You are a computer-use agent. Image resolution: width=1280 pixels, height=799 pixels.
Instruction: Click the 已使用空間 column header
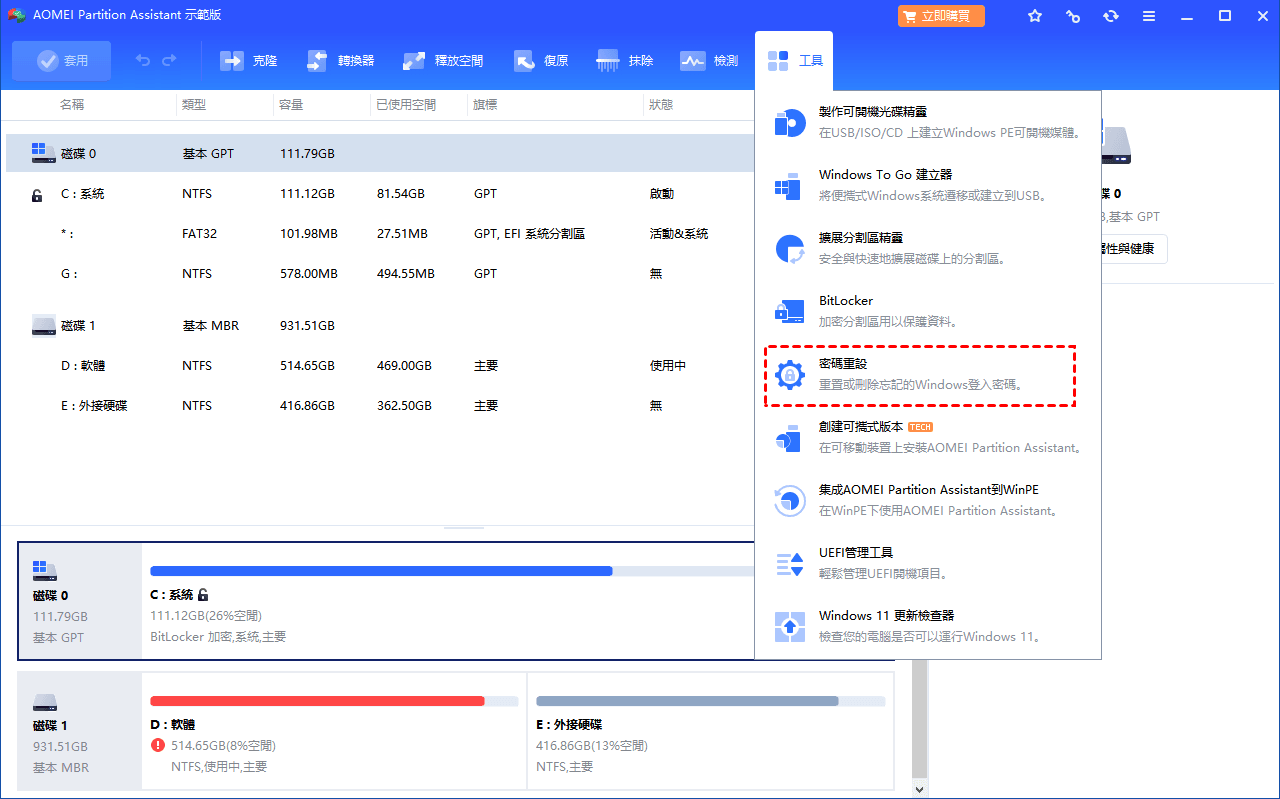coord(406,105)
